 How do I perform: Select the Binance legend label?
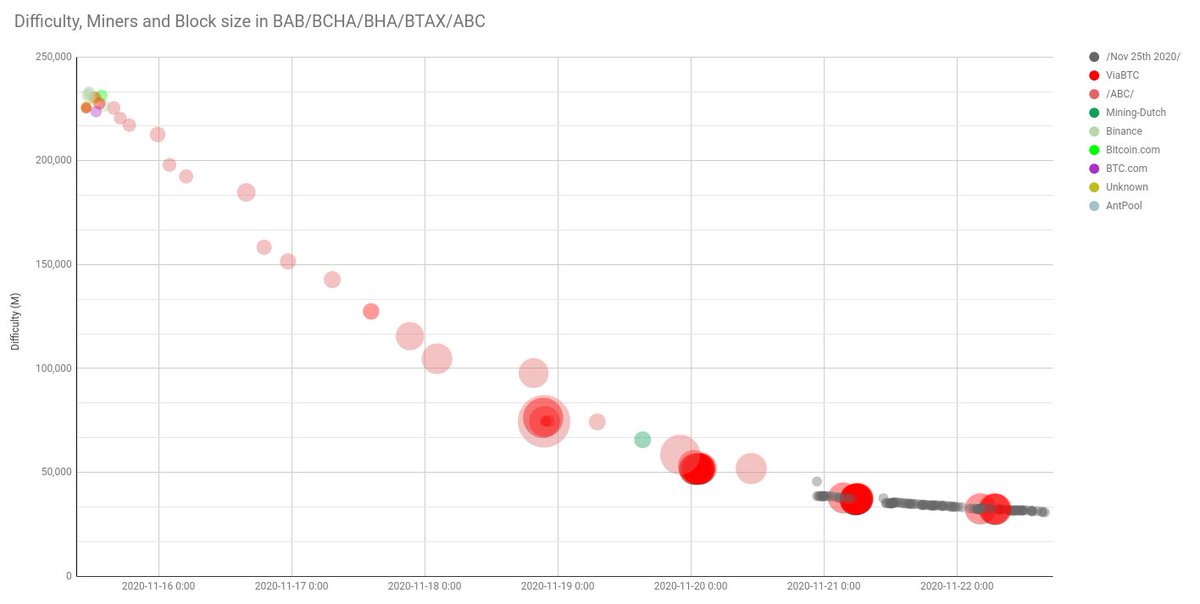coord(1124,131)
